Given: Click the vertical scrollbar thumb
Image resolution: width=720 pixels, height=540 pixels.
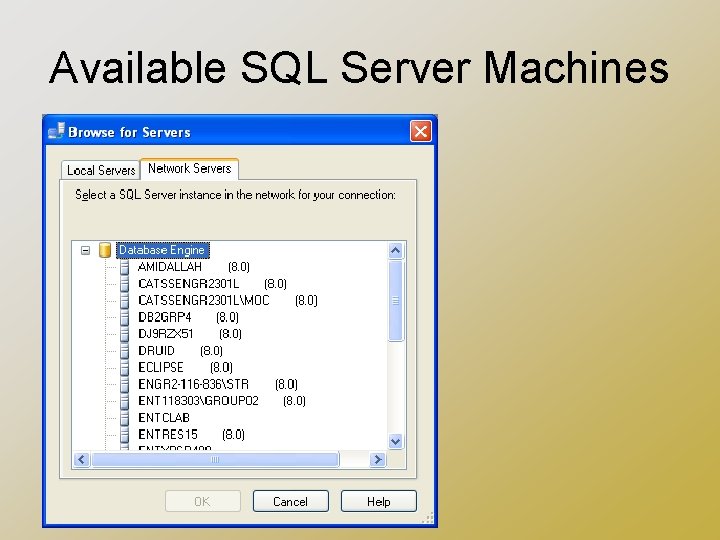Looking at the screenshot, I should click(396, 301).
